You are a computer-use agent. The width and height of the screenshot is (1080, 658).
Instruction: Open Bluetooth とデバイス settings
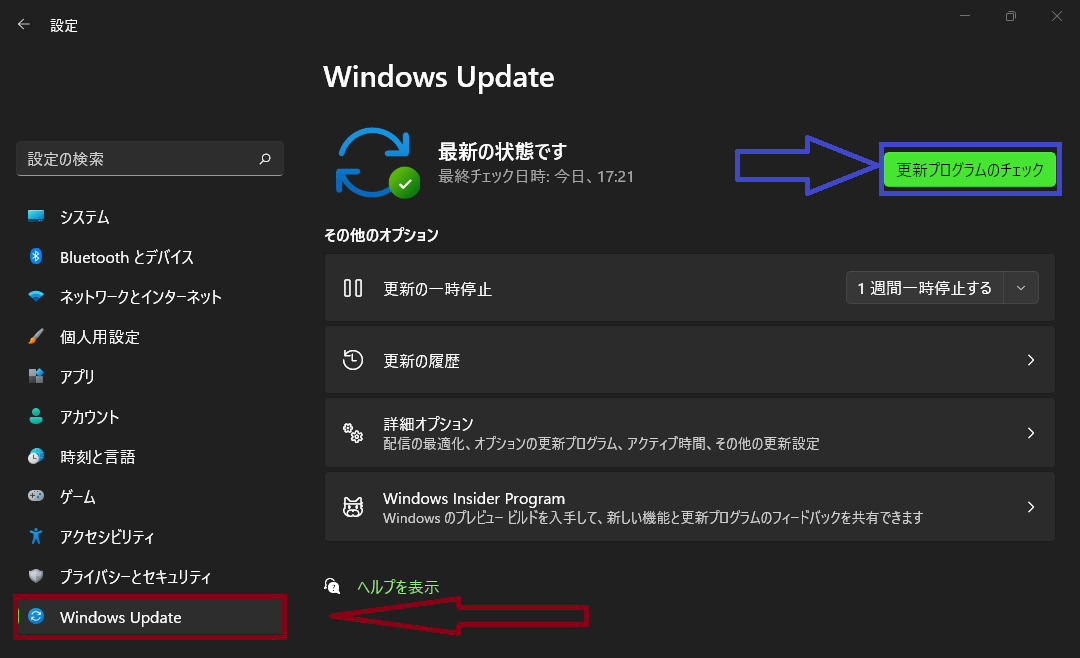[149, 257]
